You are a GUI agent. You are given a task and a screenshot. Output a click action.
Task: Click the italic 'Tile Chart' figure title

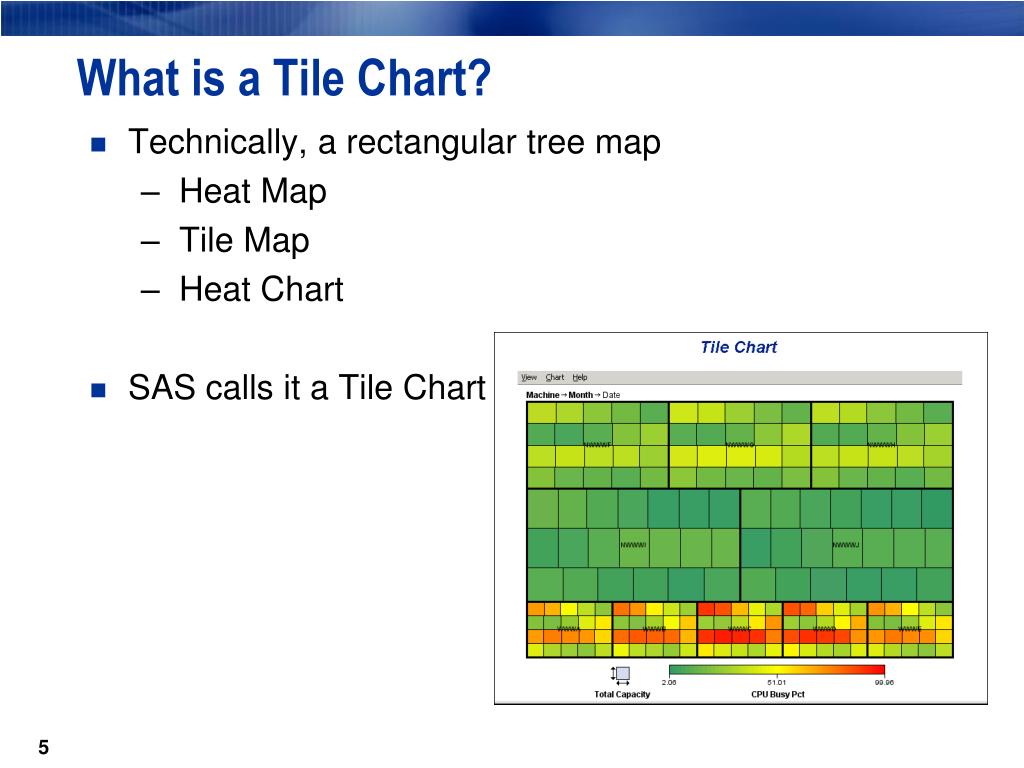pos(739,347)
